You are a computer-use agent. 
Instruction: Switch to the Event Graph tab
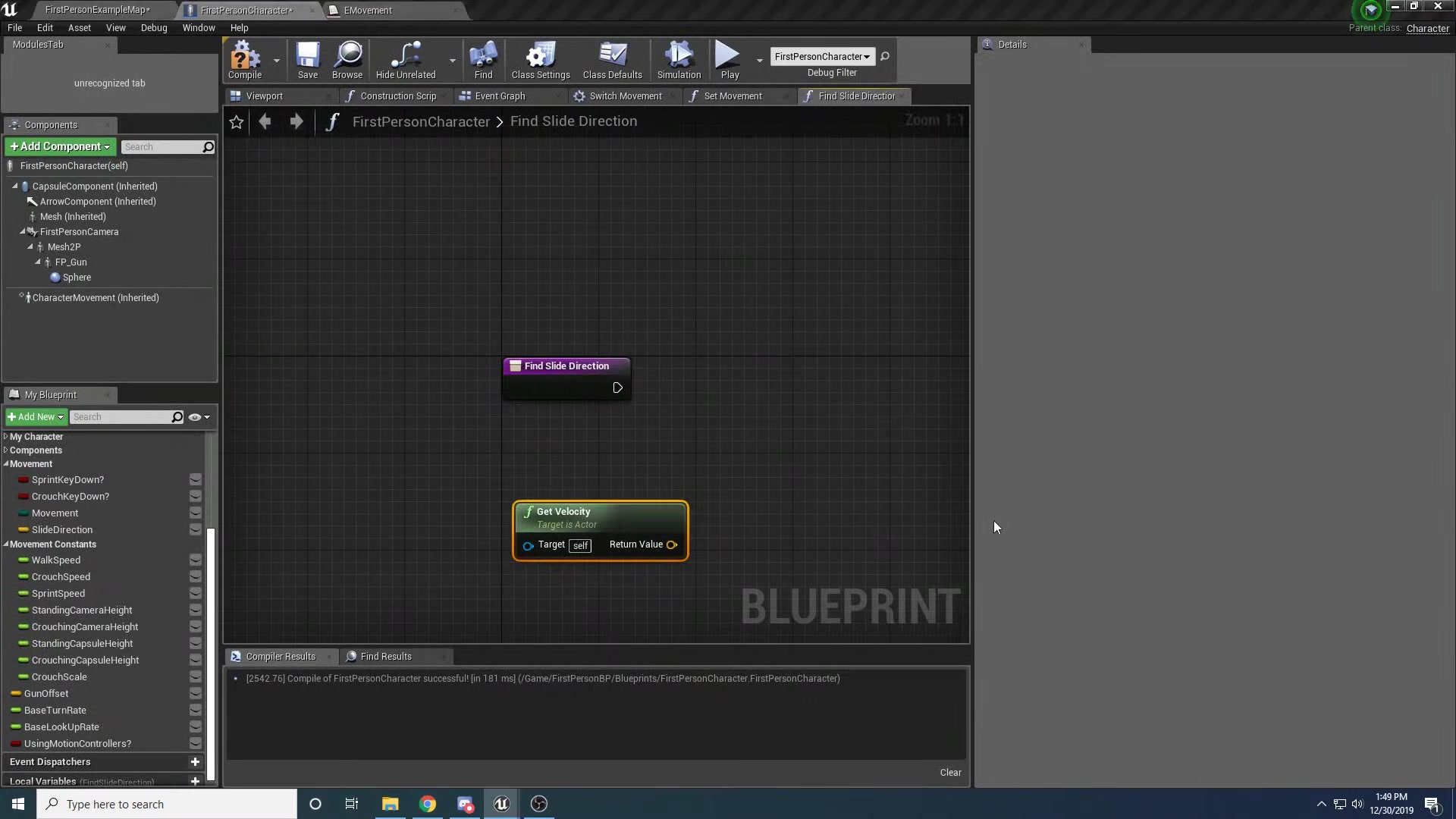(x=499, y=96)
